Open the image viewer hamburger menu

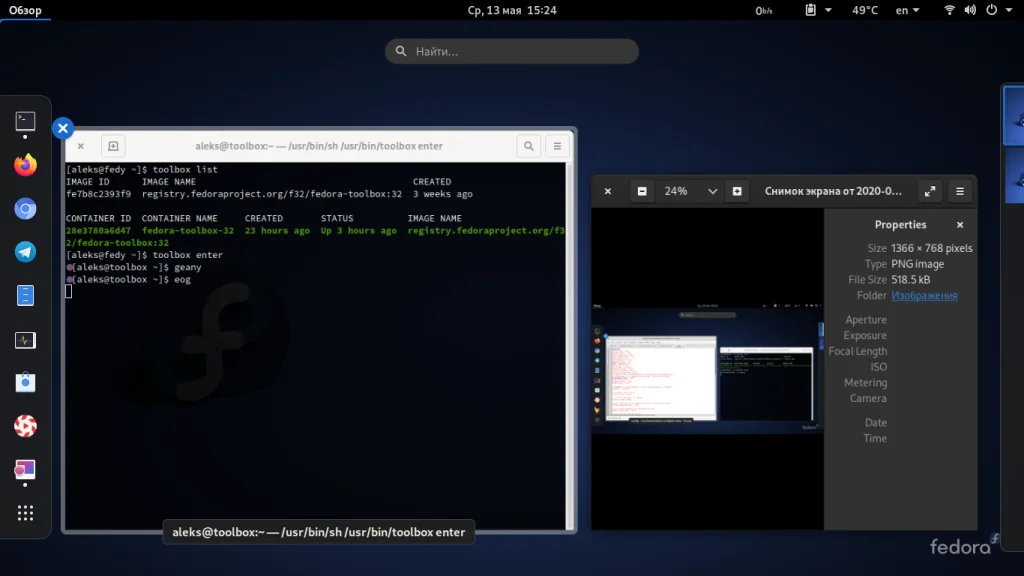[959, 191]
